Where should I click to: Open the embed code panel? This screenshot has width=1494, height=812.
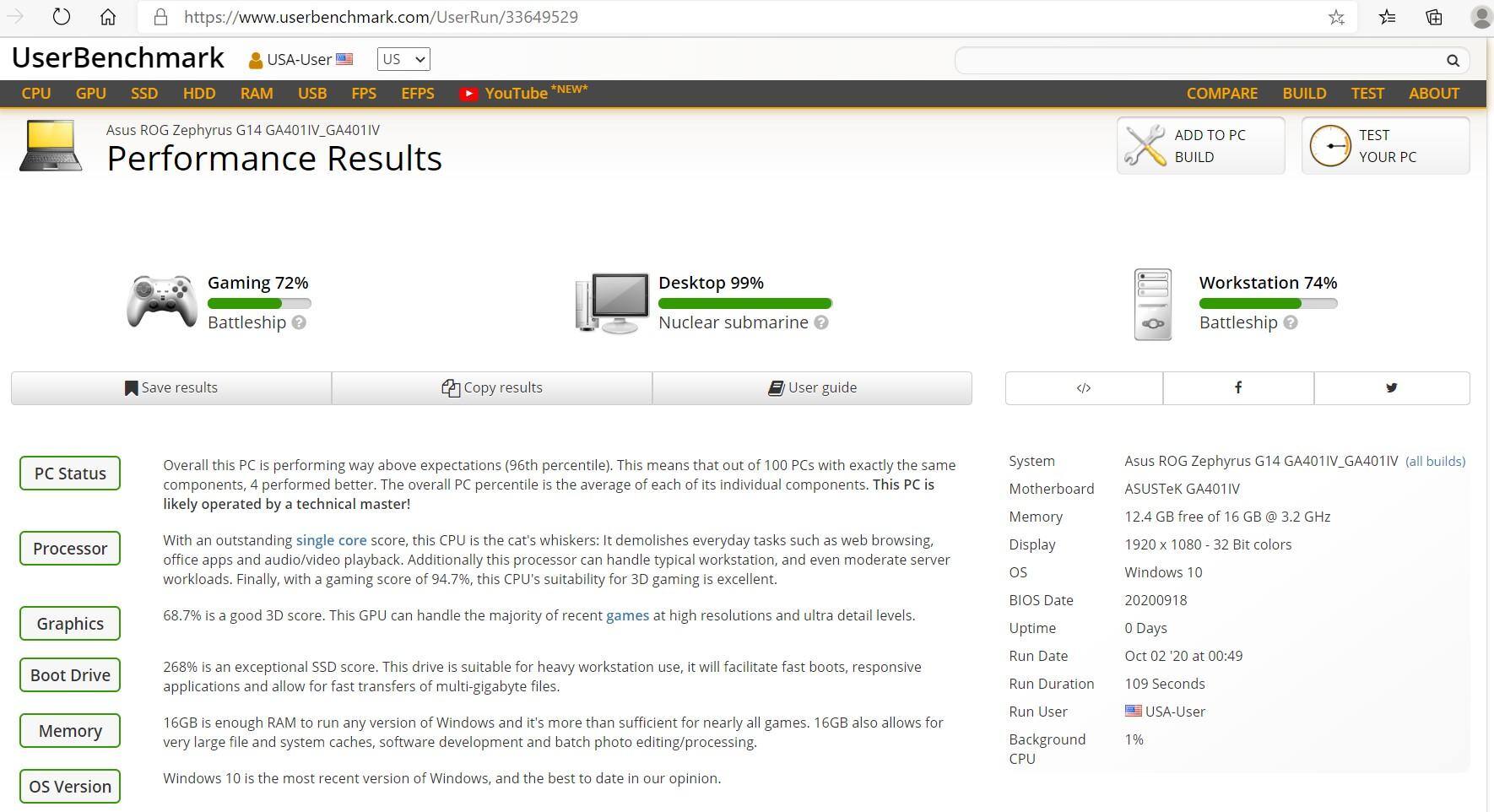click(x=1083, y=387)
